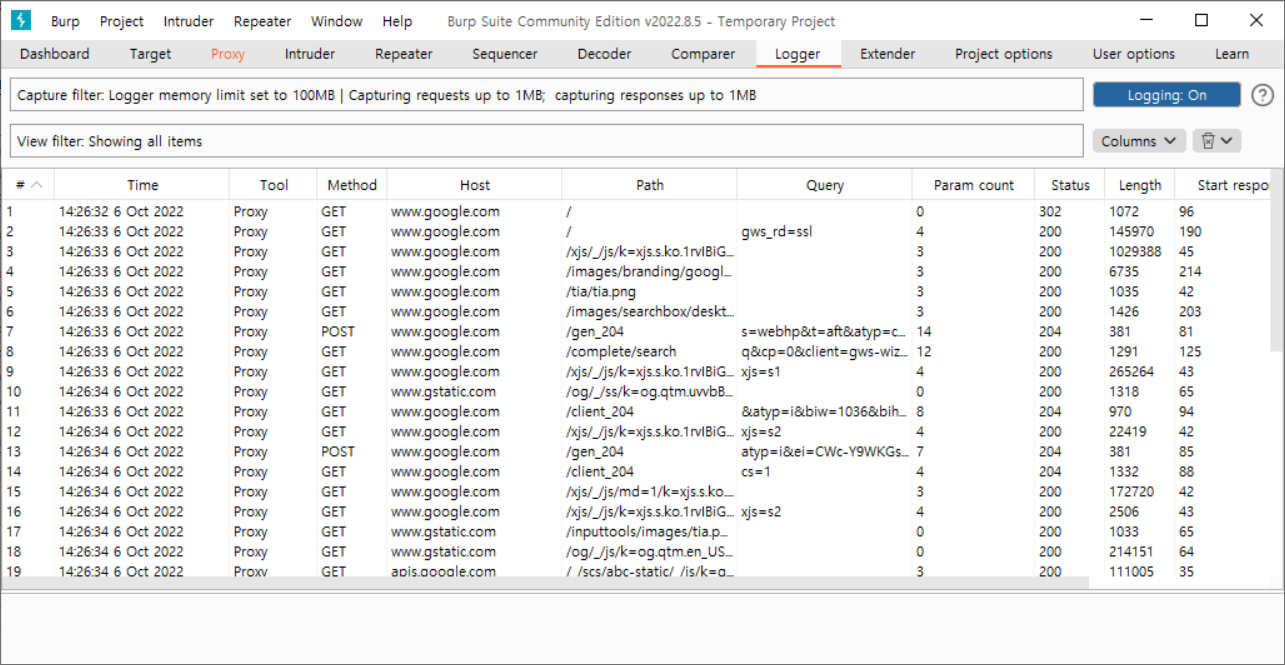1285x665 pixels.
Task: Select the row with length 22419
Action: tap(636, 431)
